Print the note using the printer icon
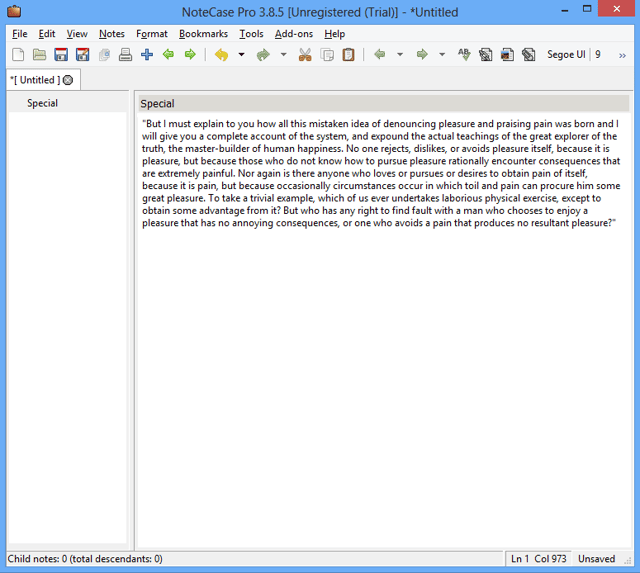 pos(125,54)
